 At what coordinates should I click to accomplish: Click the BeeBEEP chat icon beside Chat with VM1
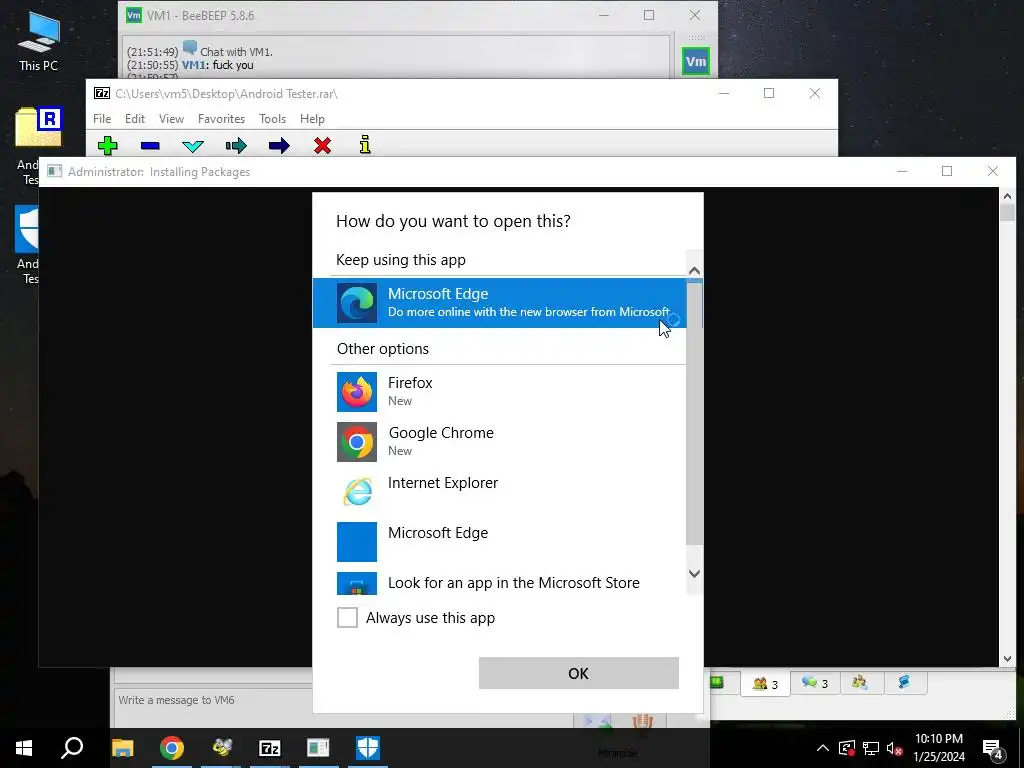click(x=190, y=48)
